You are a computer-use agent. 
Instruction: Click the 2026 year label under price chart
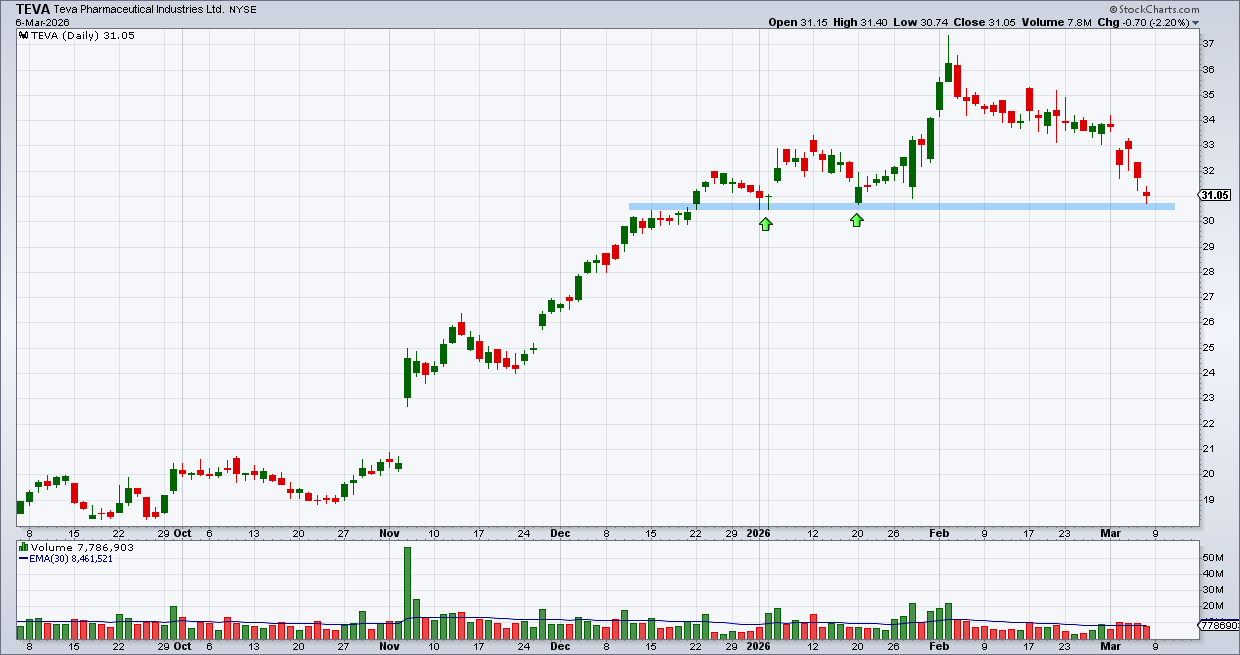[760, 533]
